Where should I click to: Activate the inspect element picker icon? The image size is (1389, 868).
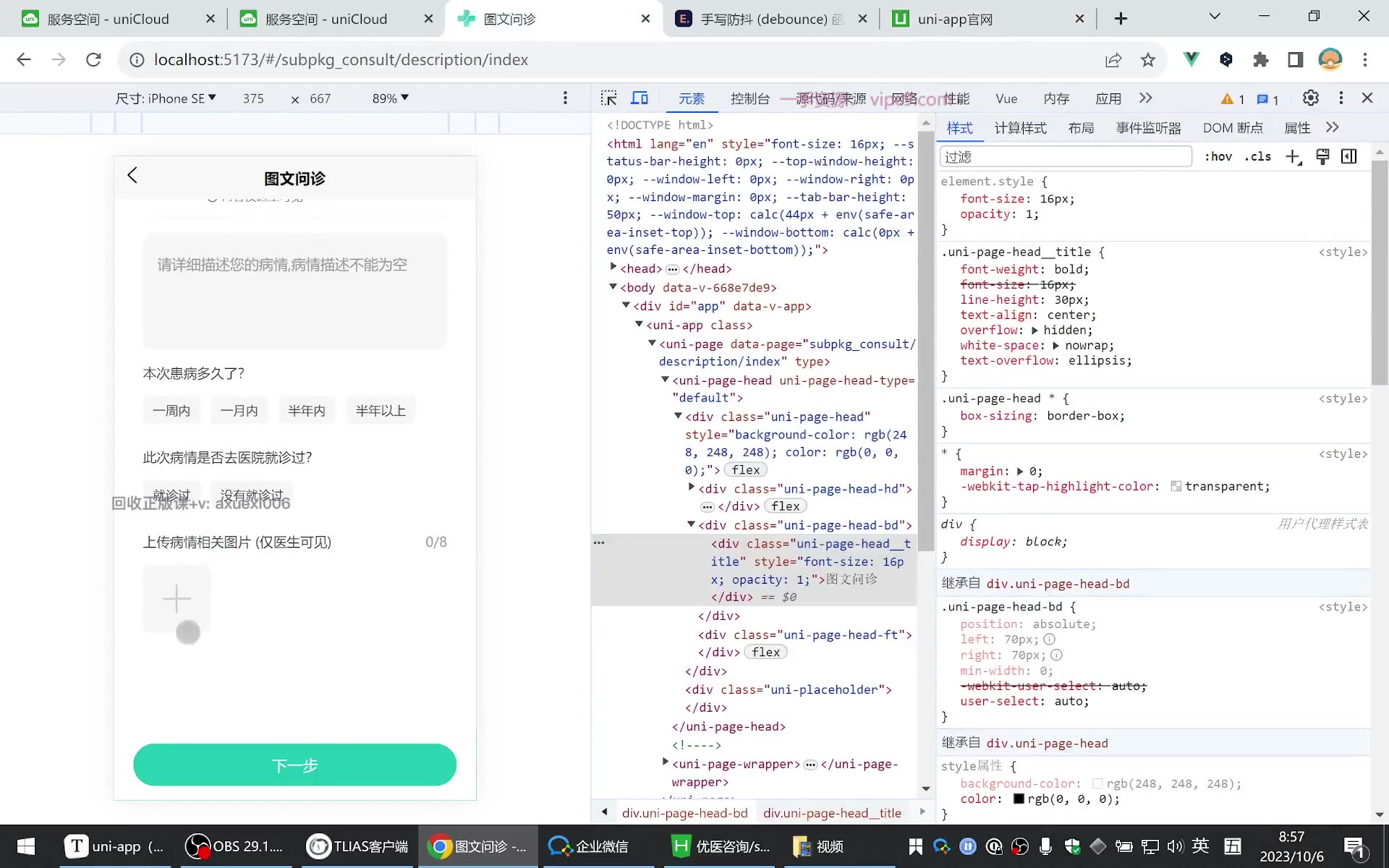pos(609,98)
